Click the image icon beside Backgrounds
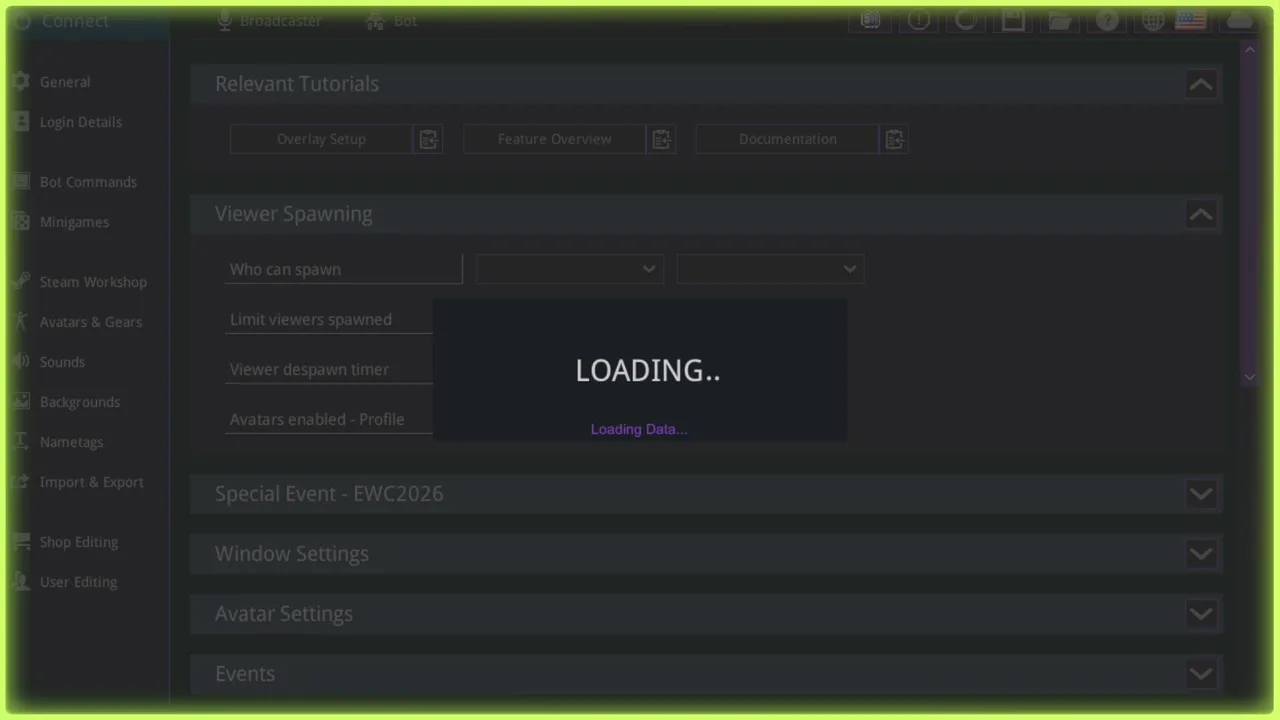Viewport: 1280px width, 720px height. (x=21, y=402)
